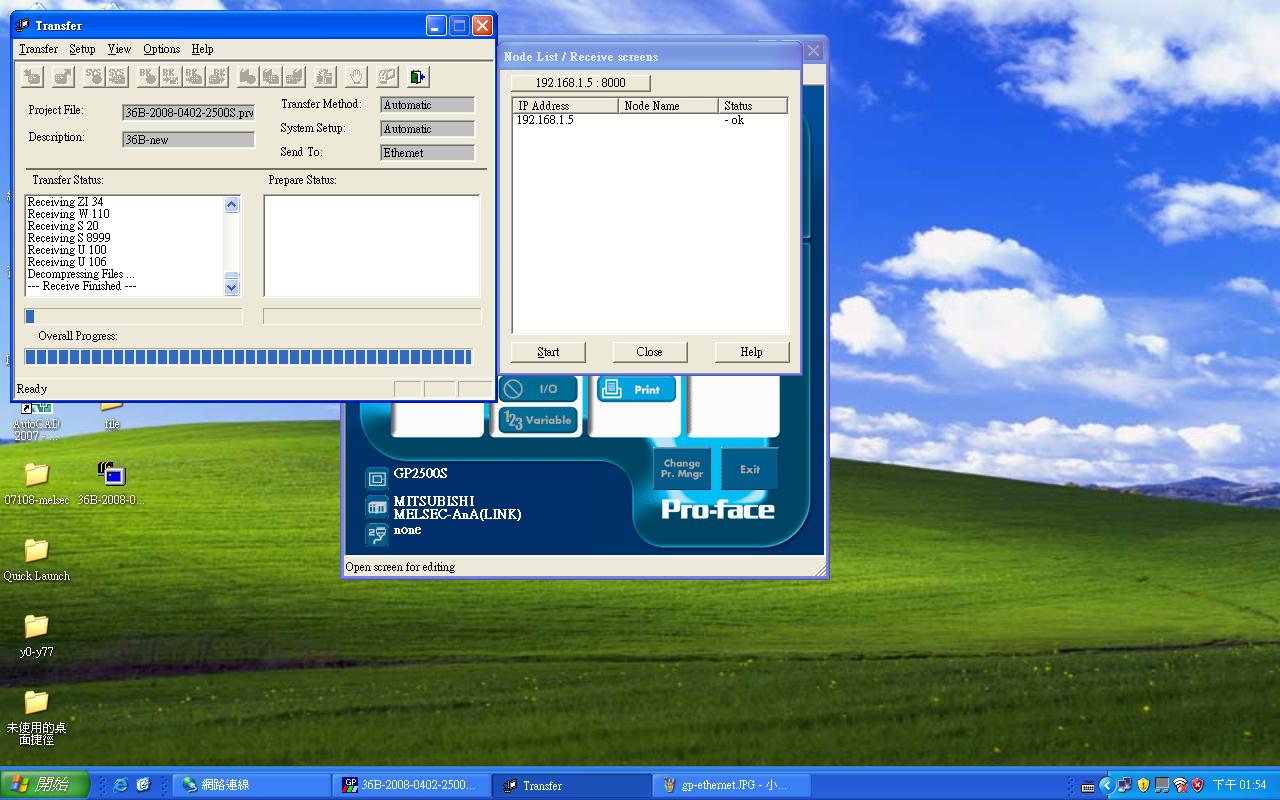Click the hand icon in Transfer toolbar
This screenshot has width=1280, height=800.
[x=356, y=76]
